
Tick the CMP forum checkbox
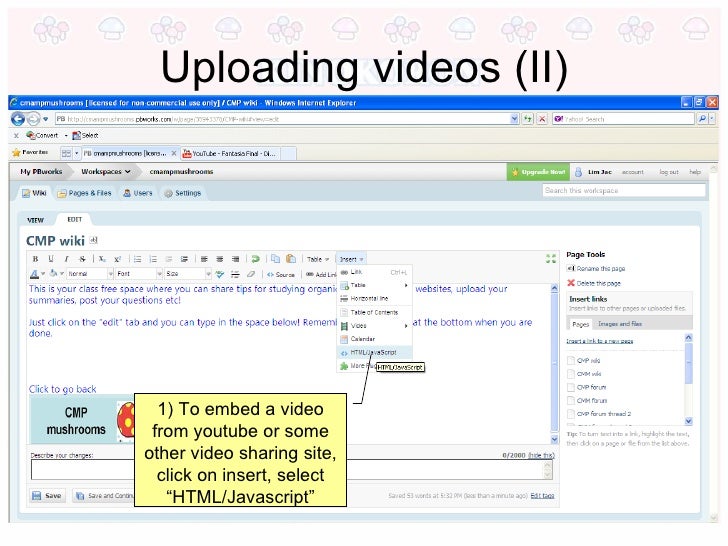pyautogui.click(x=572, y=387)
